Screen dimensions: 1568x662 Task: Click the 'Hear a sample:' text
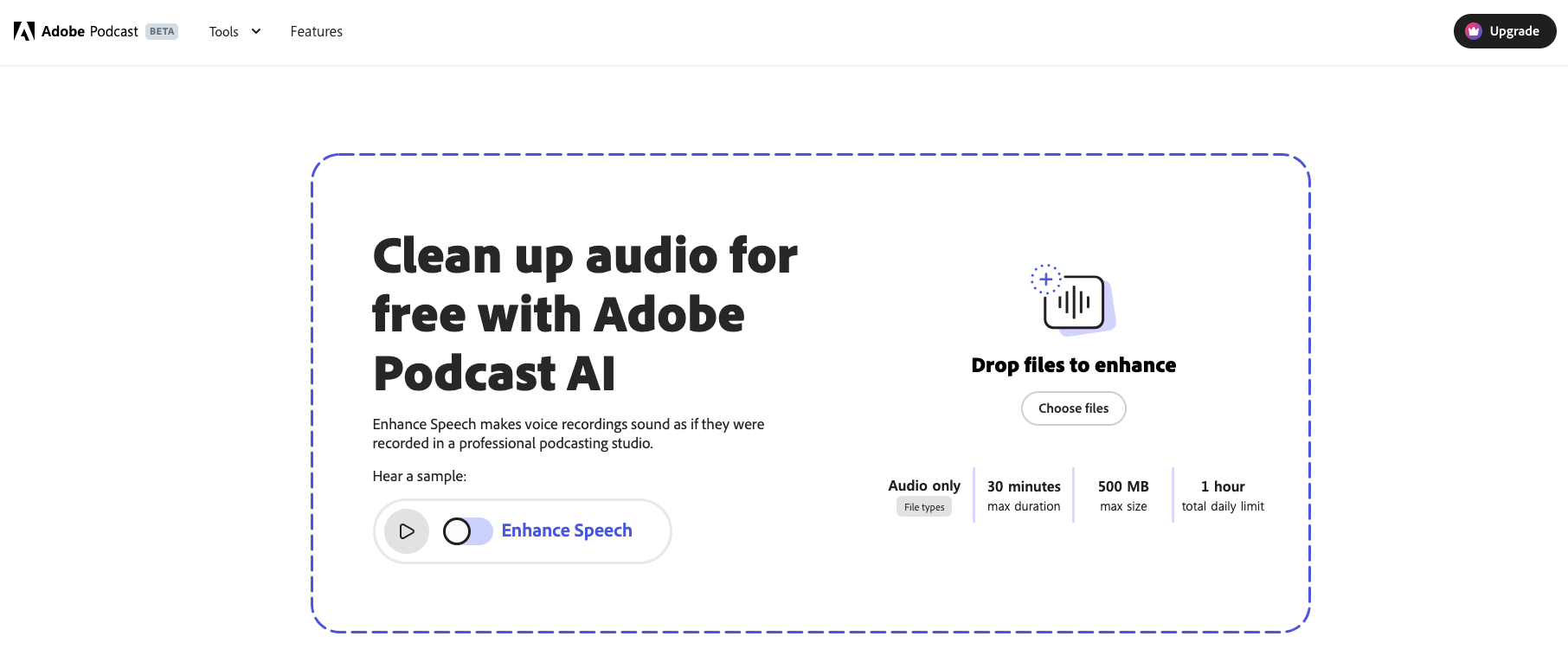(x=420, y=476)
